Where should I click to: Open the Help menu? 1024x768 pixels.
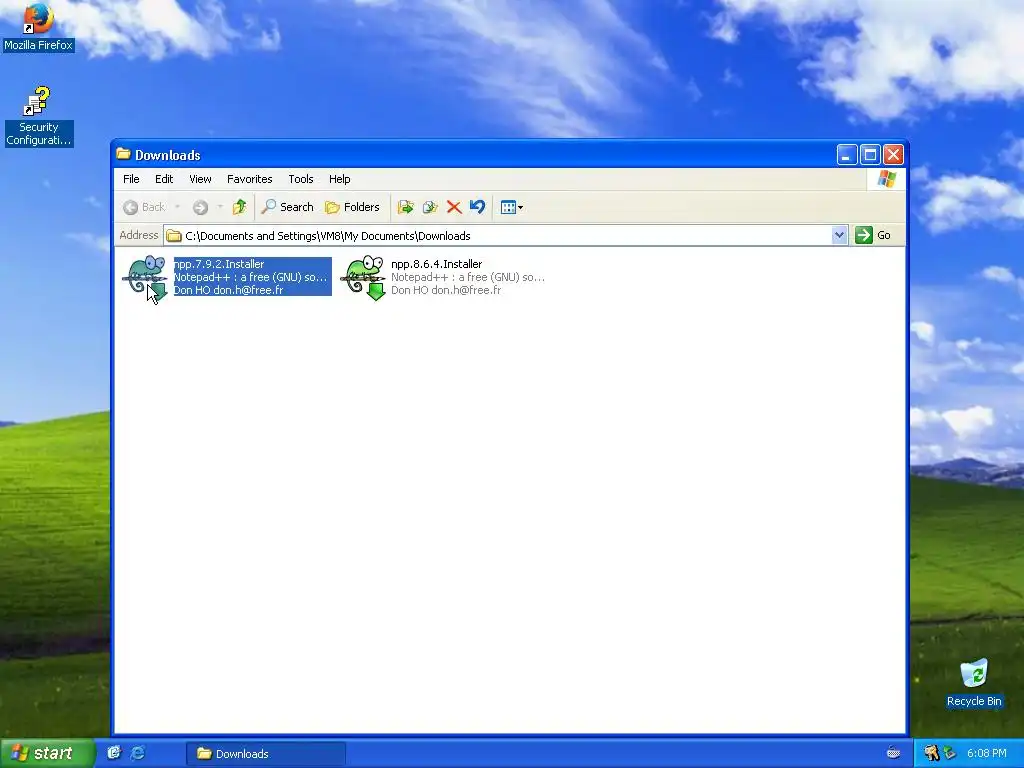[x=340, y=179]
